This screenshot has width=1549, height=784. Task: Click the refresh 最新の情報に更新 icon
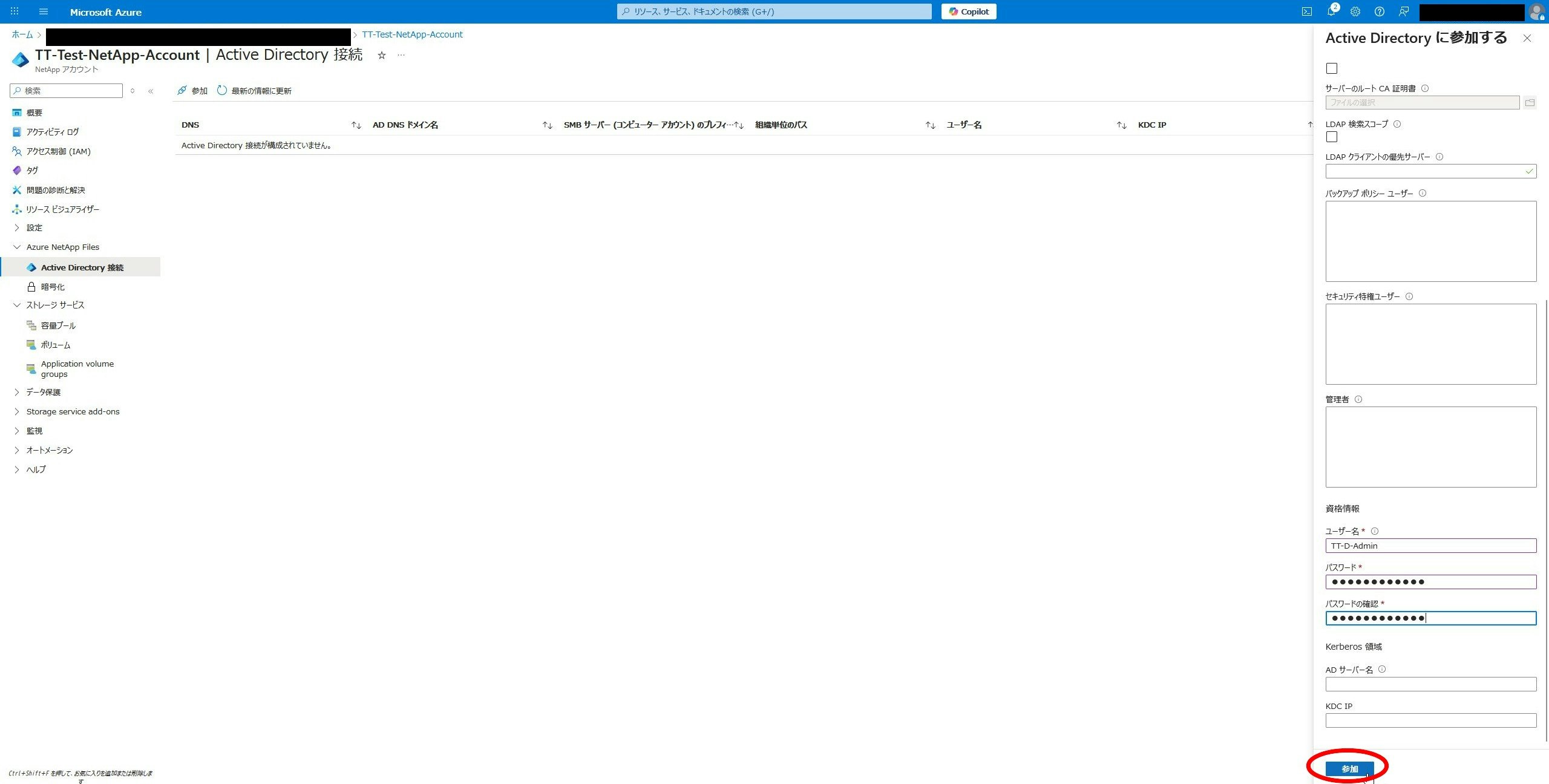pyautogui.click(x=222, y=90)
